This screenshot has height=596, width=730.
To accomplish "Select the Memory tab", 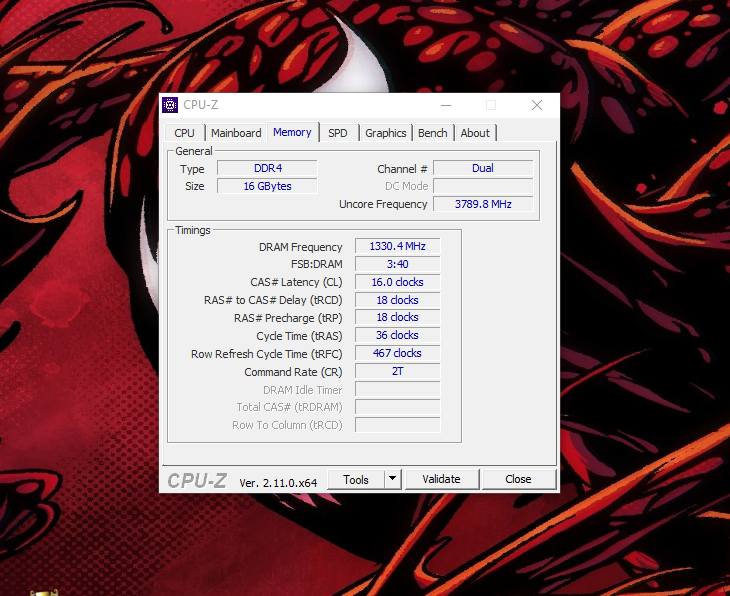I will [292, 132].
